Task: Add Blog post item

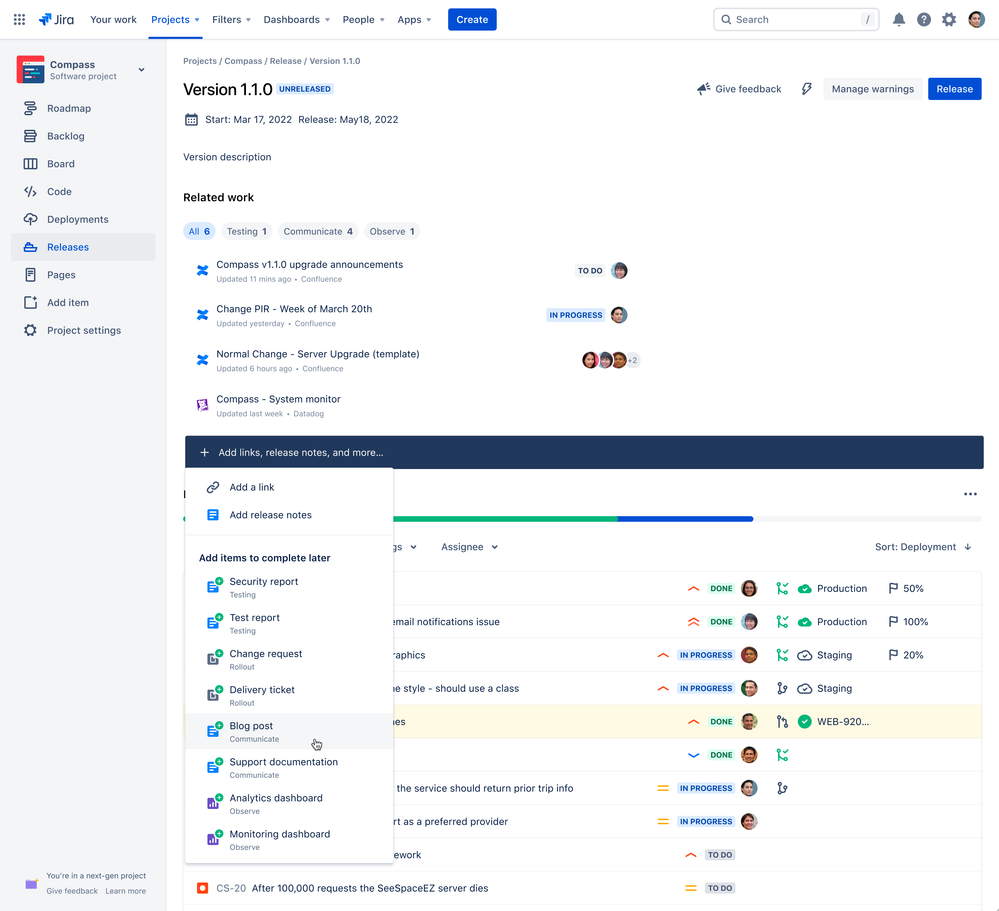Action: (x=289, y=731)
